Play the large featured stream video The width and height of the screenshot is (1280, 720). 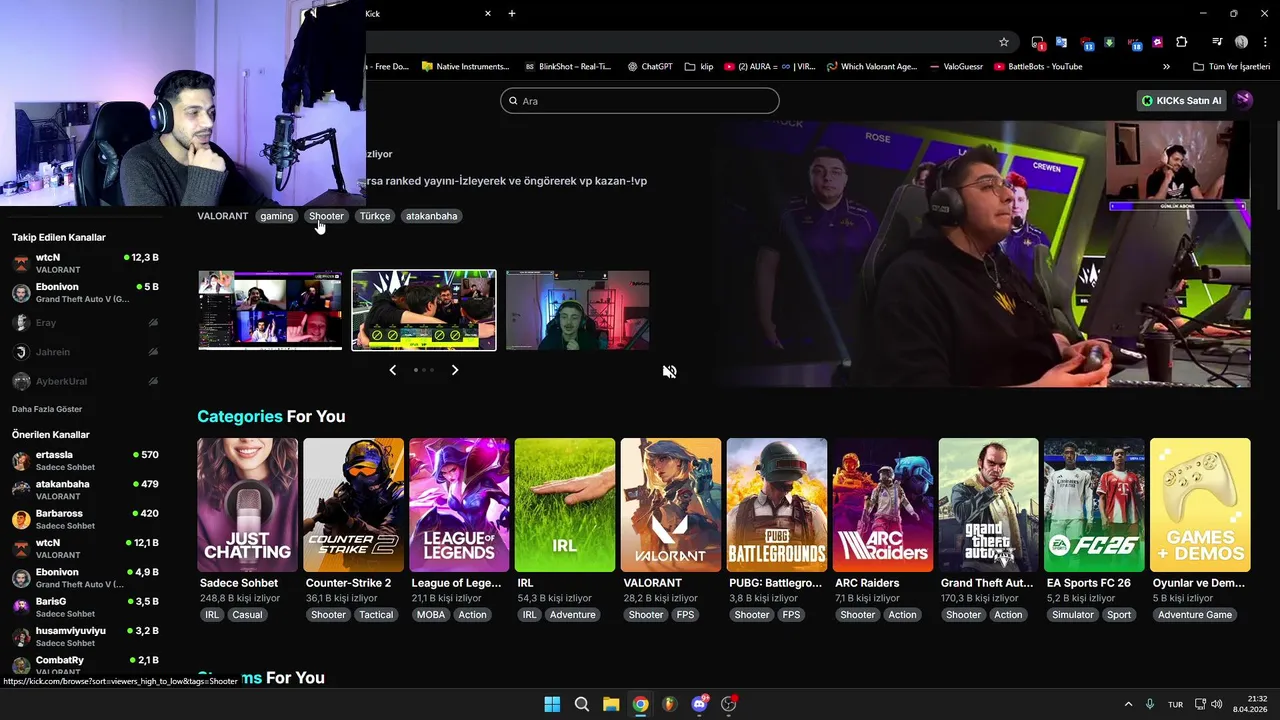pos(982,254)
